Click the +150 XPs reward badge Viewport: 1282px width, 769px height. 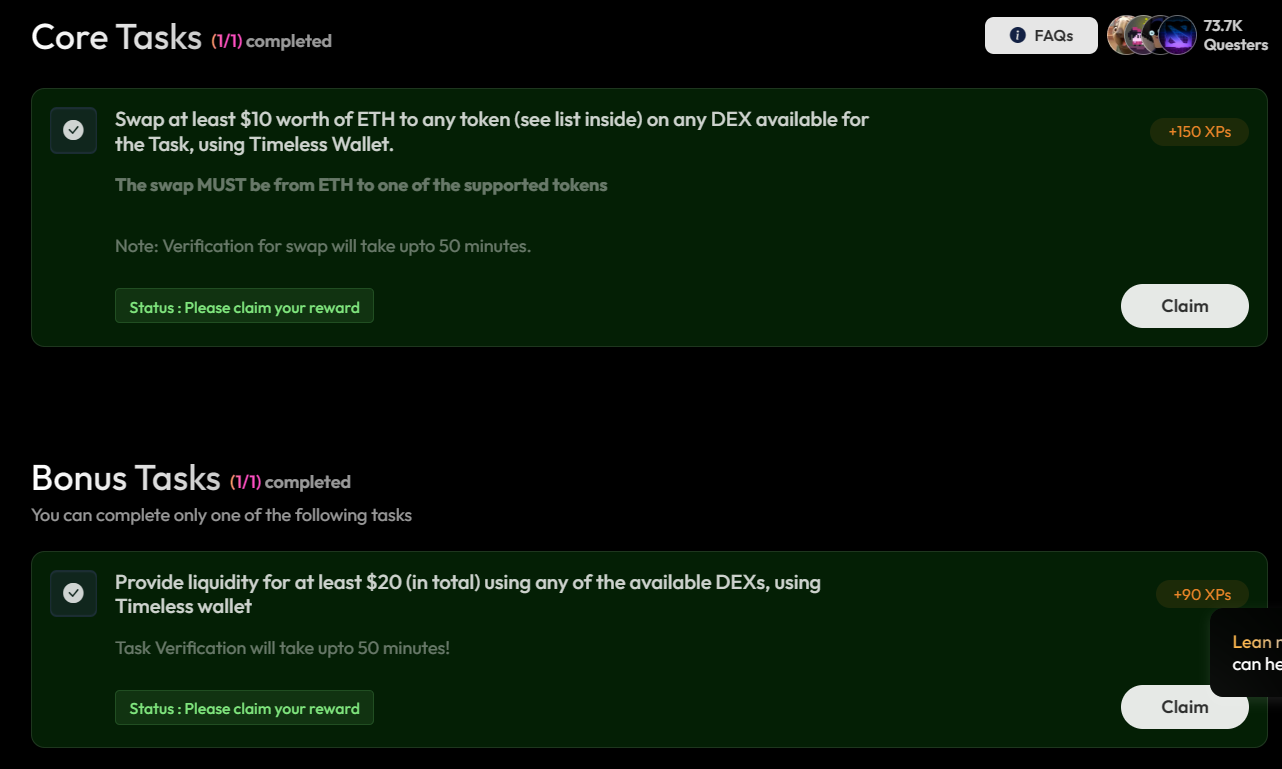1199,132
